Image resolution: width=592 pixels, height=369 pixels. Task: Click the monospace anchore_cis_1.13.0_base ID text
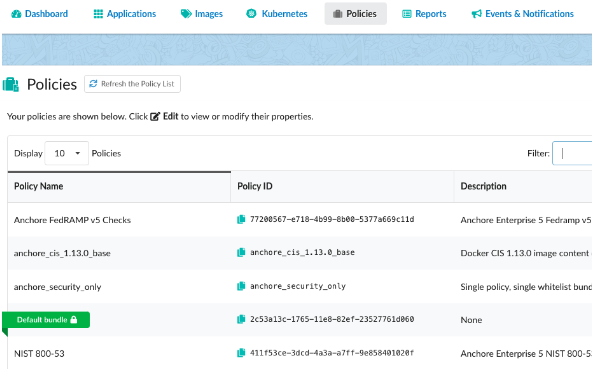coord(302,252)
